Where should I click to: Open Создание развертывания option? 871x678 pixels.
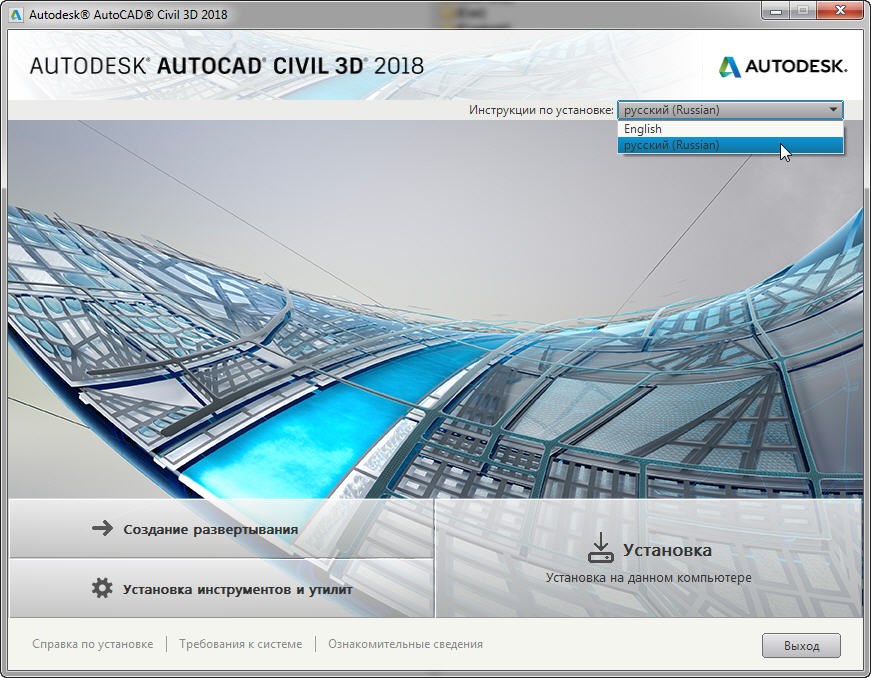point(222,528)
